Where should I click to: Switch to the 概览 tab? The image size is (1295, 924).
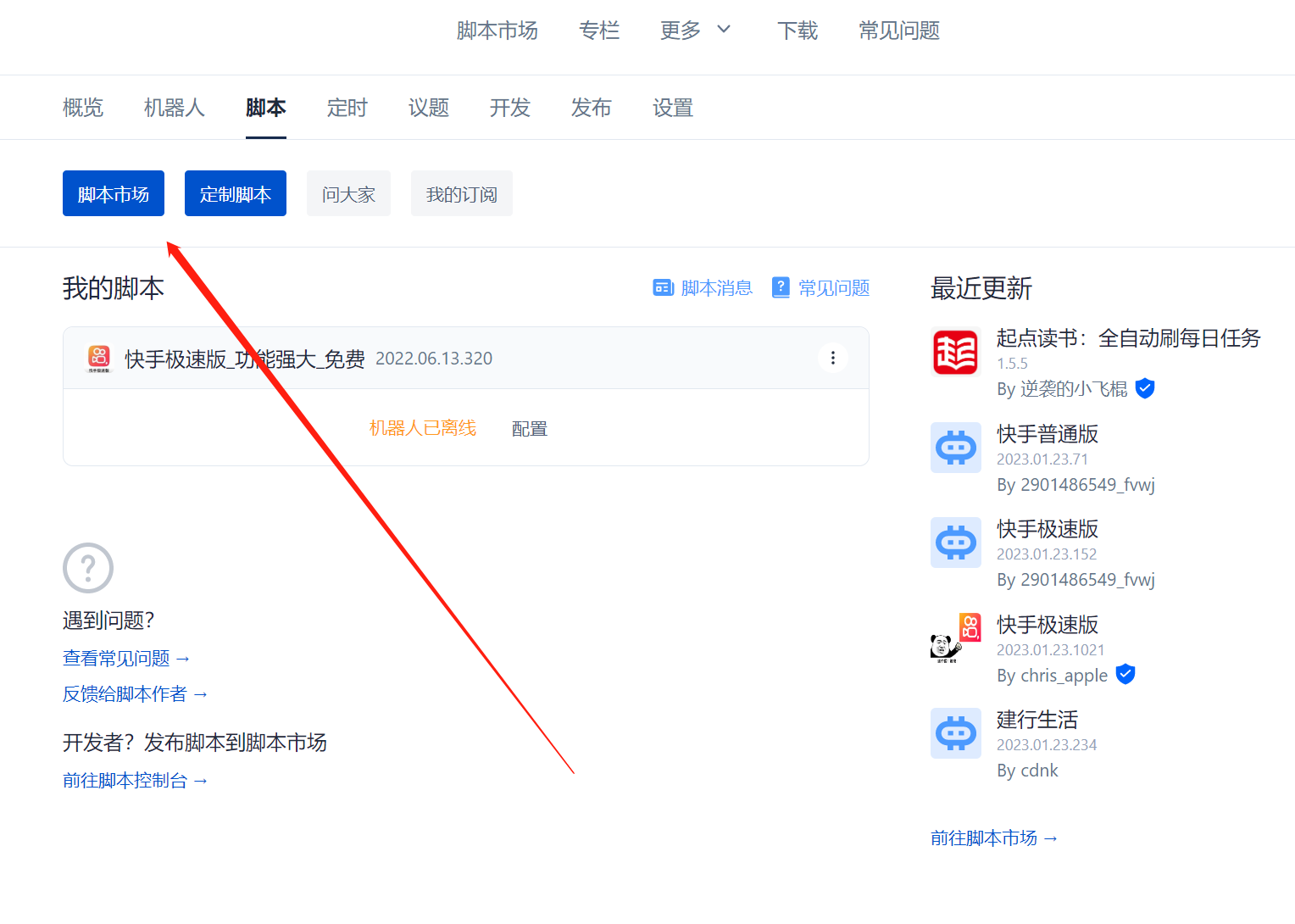click(83, 108)
